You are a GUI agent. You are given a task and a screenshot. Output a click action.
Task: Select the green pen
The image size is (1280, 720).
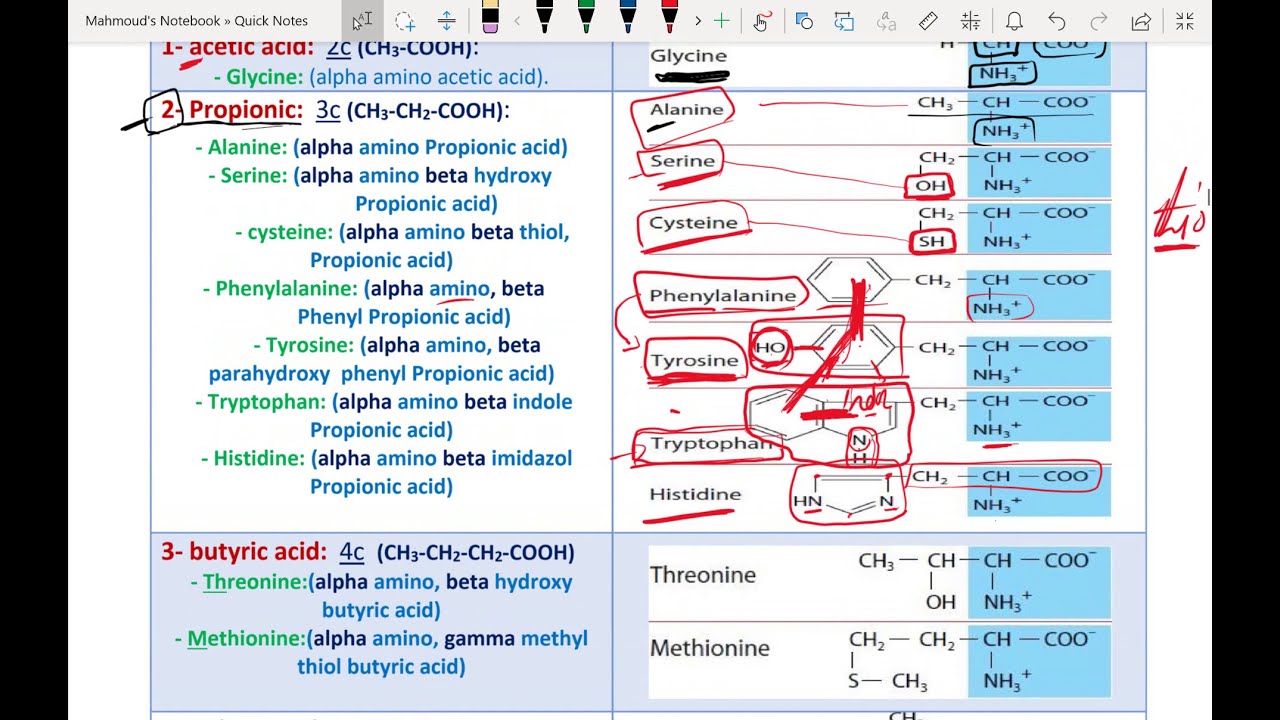(x=586, y=17)
